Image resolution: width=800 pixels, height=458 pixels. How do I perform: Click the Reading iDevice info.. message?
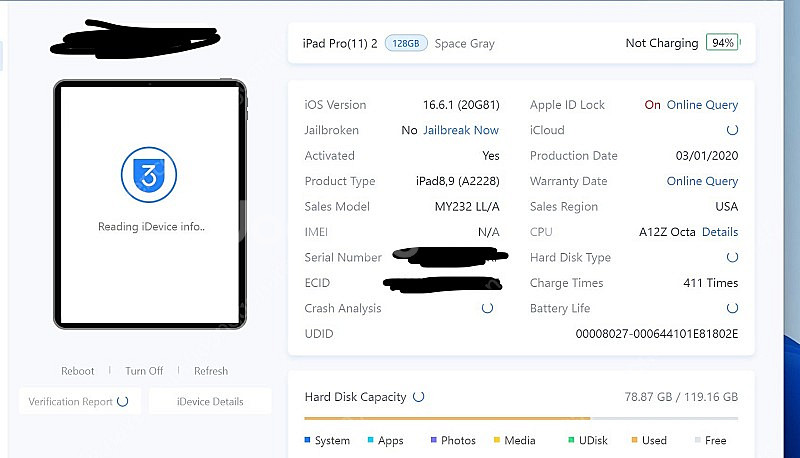click(152, 226)
